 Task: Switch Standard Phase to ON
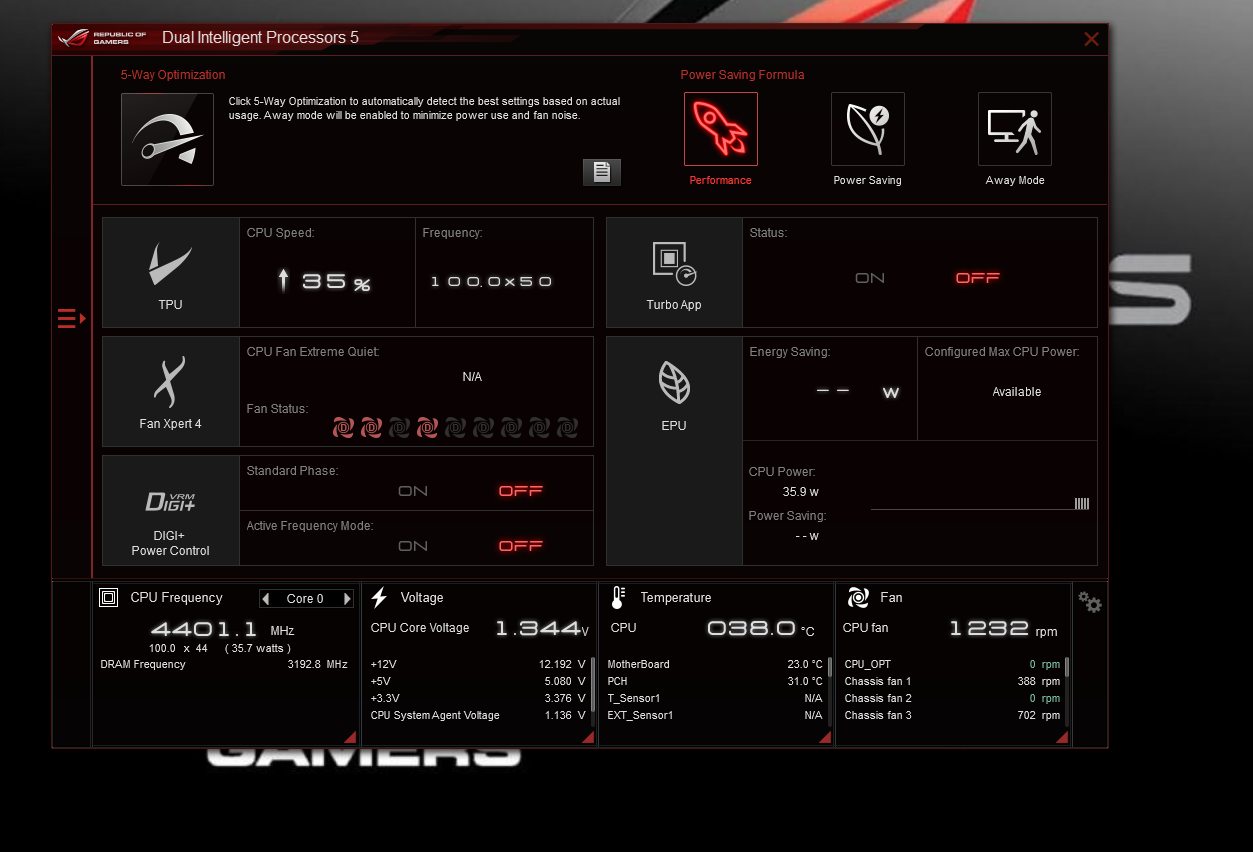(413, 491)
